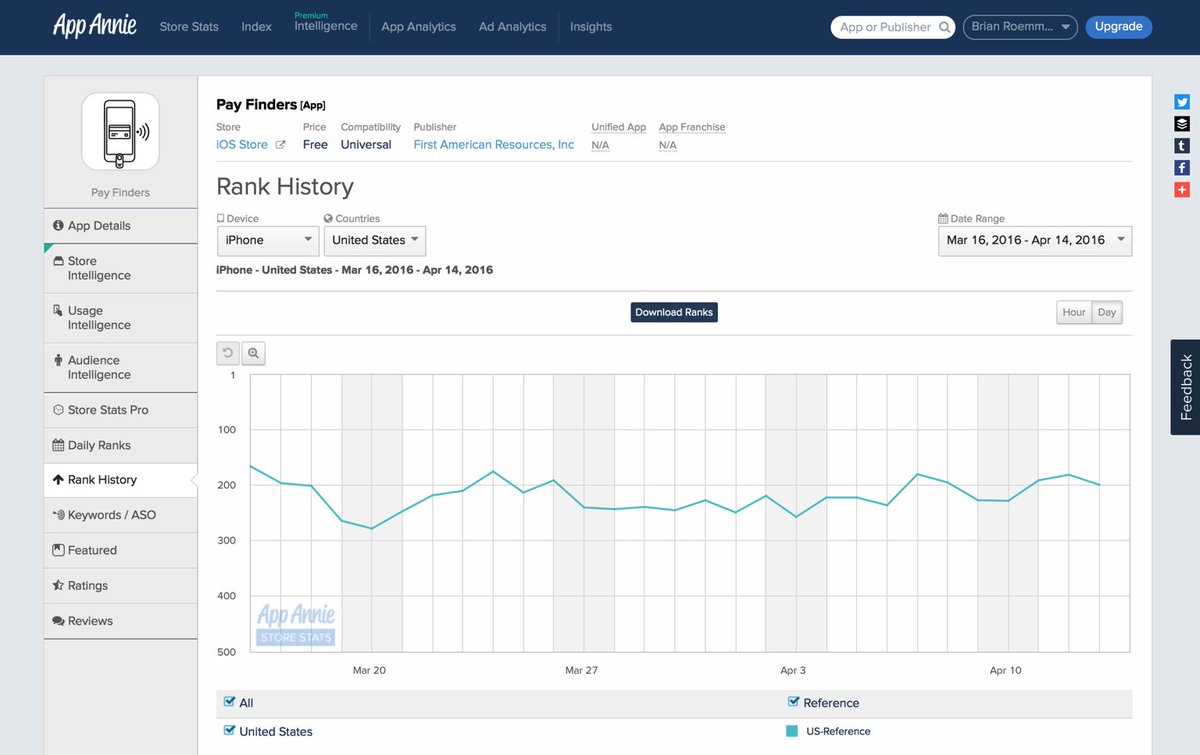Share via the Tumblr icon
This screenshot has height=755, width=1200.
point(1182,146)
